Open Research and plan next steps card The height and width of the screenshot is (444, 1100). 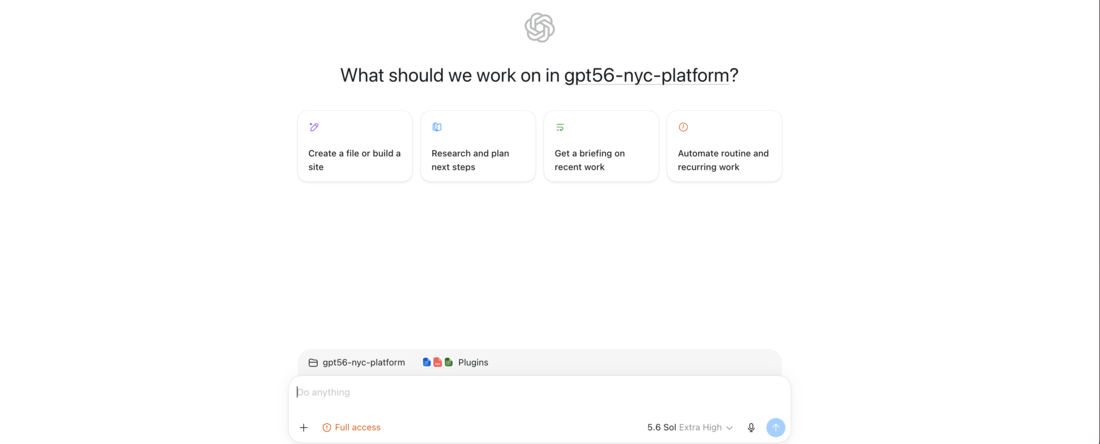click(x=478, y=146)
